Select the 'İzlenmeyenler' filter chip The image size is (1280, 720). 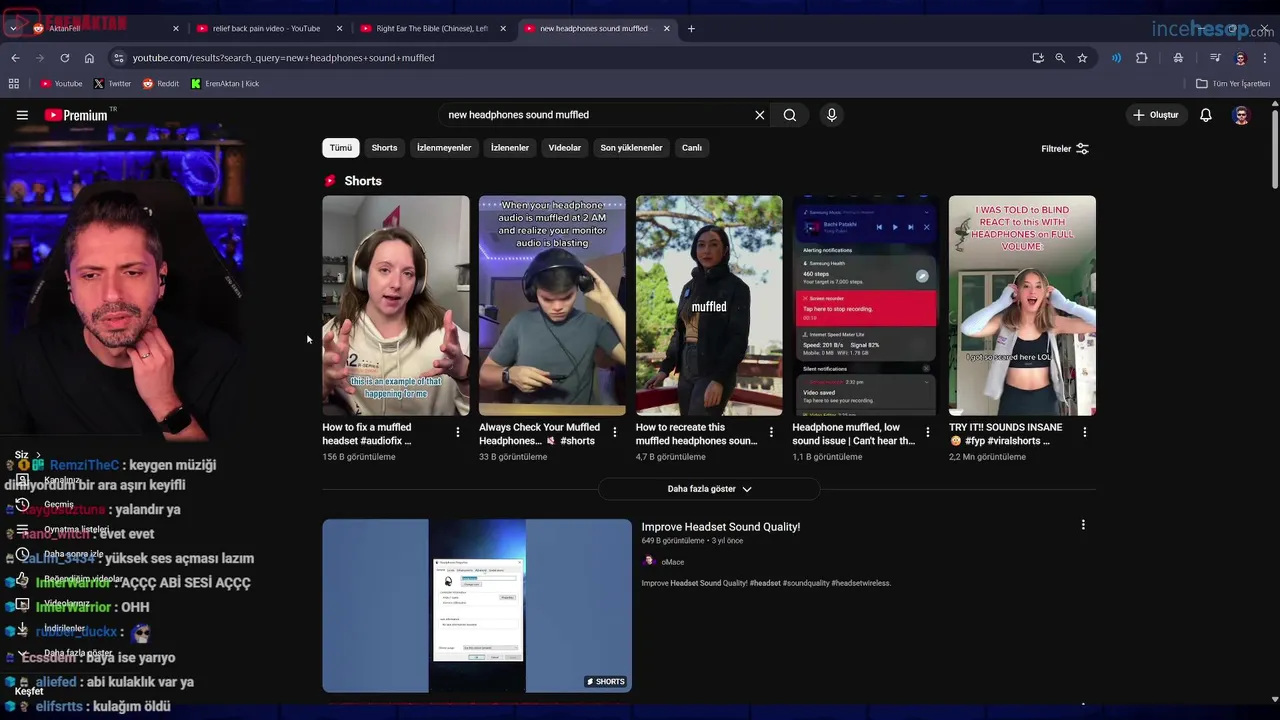tap(444, 148)
